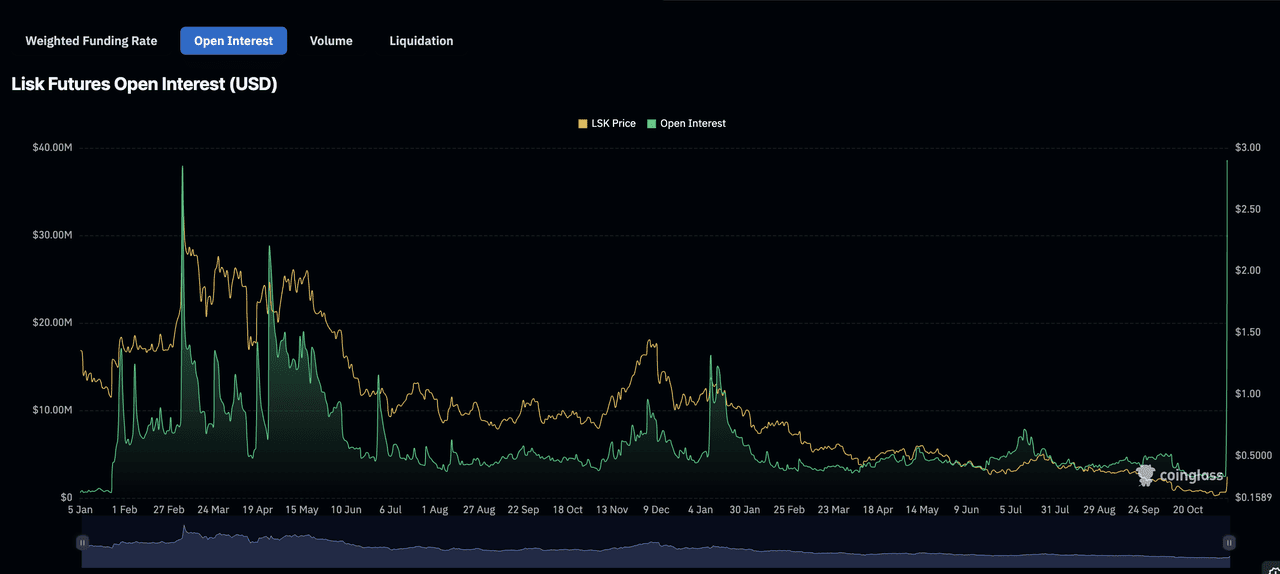Viewport: 1280px width, 574px height.
Task: Click the $40.00M left axis label
Action: 52,148
